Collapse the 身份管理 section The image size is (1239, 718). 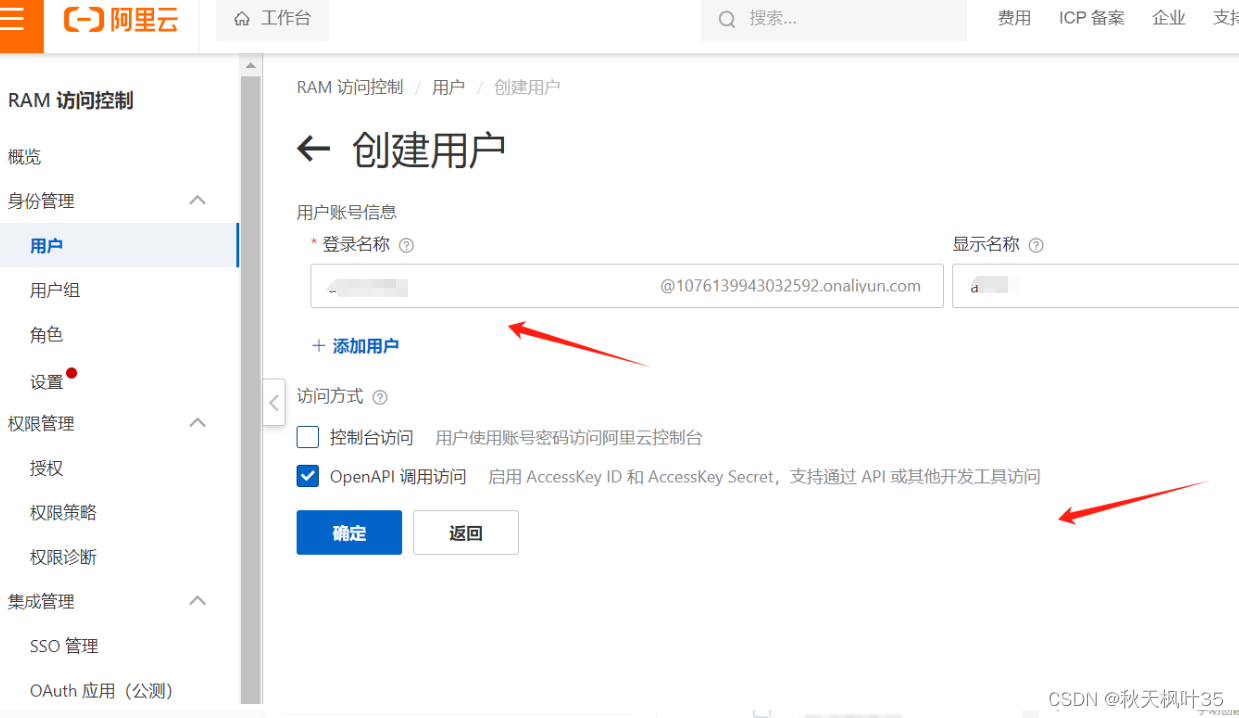point(197,200)
